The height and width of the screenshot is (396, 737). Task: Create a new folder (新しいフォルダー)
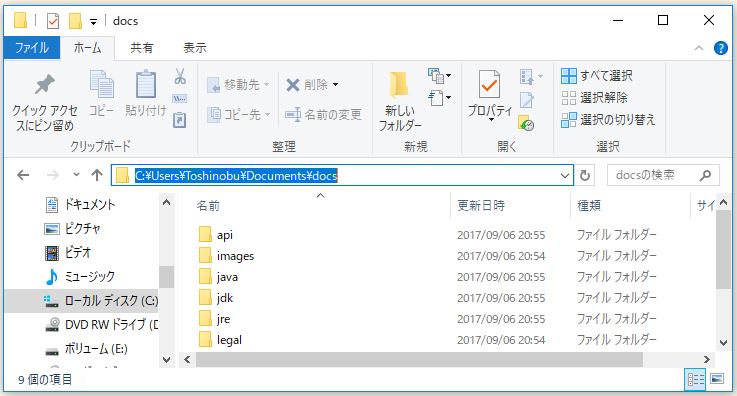(400, 101)
